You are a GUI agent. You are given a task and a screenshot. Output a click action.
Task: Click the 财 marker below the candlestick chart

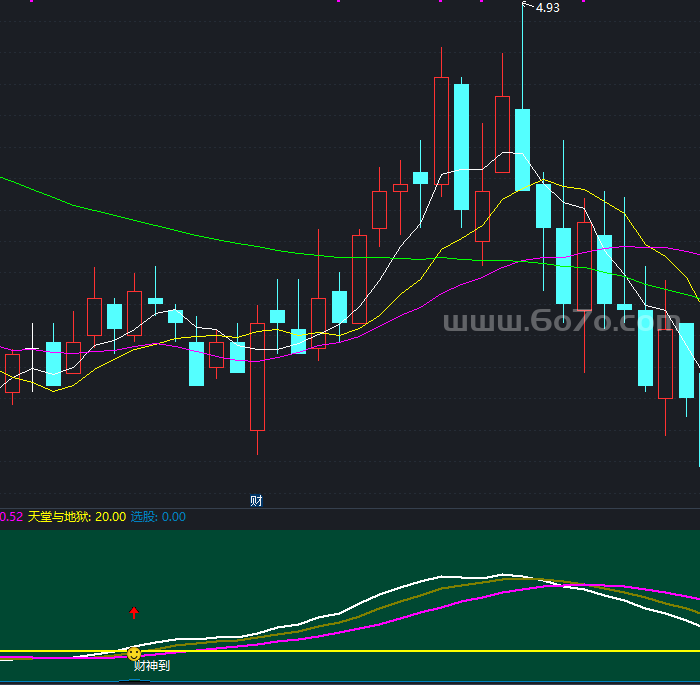pos(256,501)
